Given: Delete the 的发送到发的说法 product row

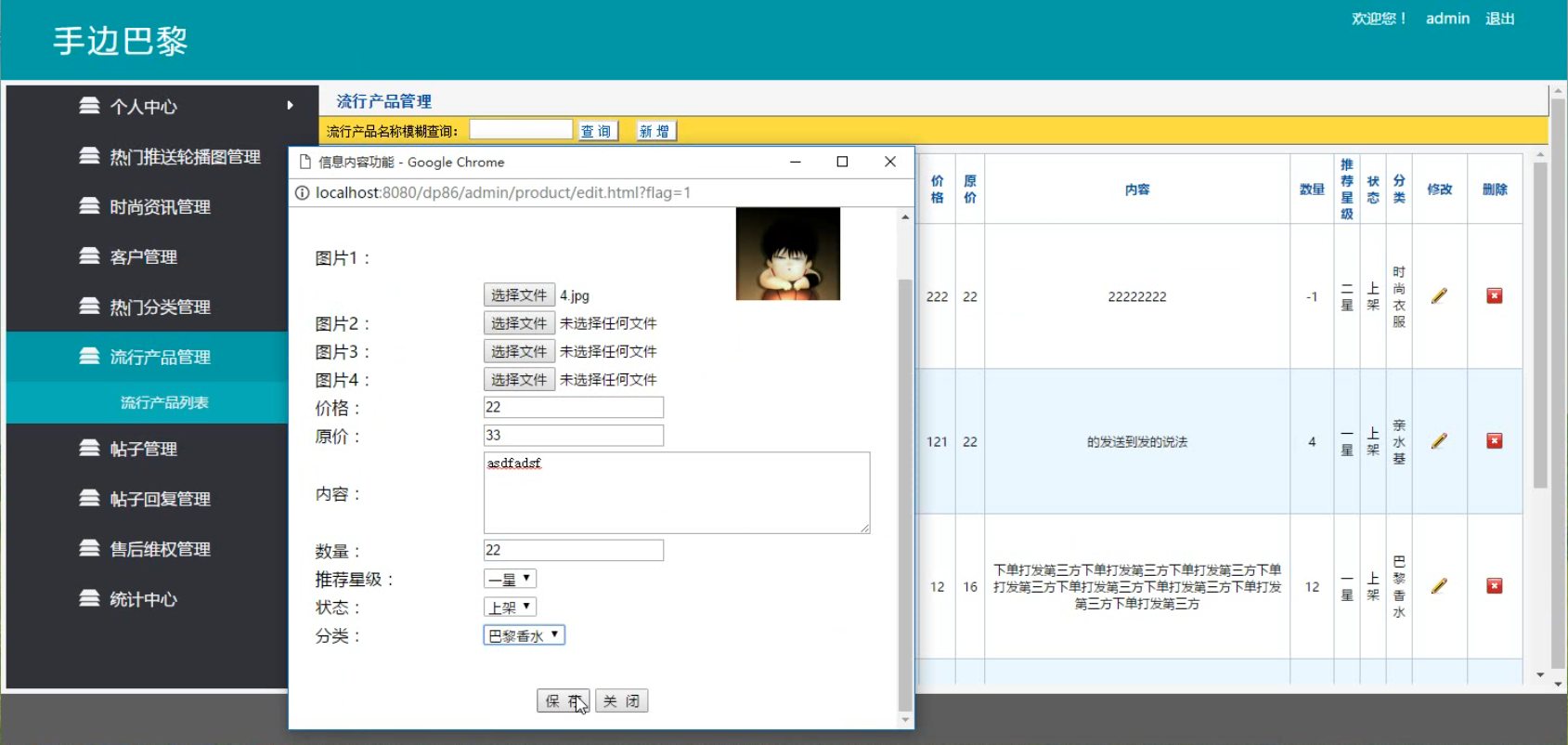Looking at the screenshot, I should point(1495,441).
